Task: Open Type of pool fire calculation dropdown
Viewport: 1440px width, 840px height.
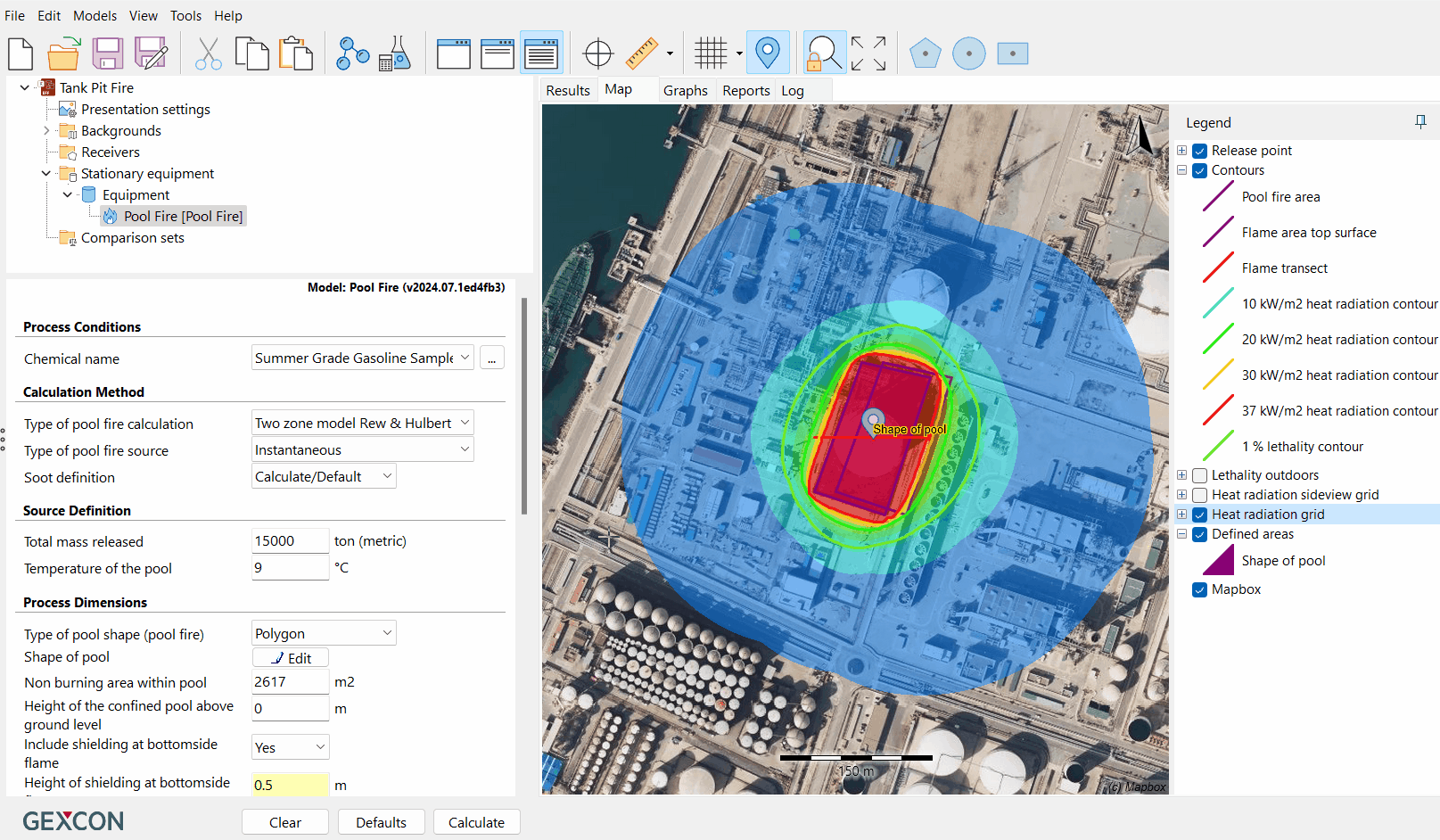Action: point(363,424)
